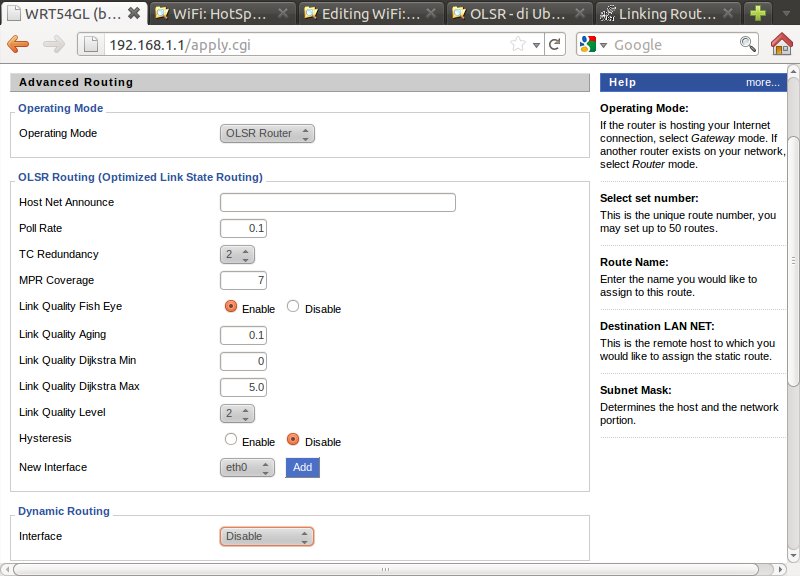
Task: Click the MPR Coverage input field
Action: [x=243, y=281]
